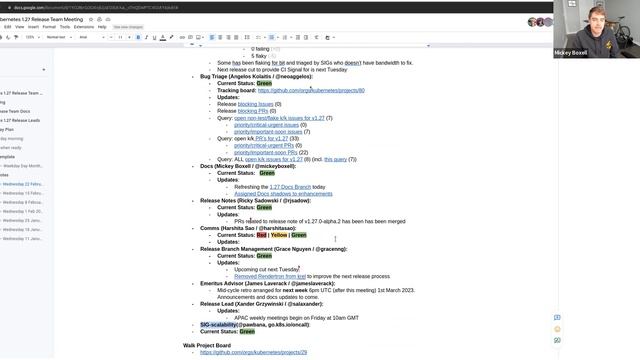Open the Help menu
The height and width of the screenshot is (360, 640).
coord(102,27)
